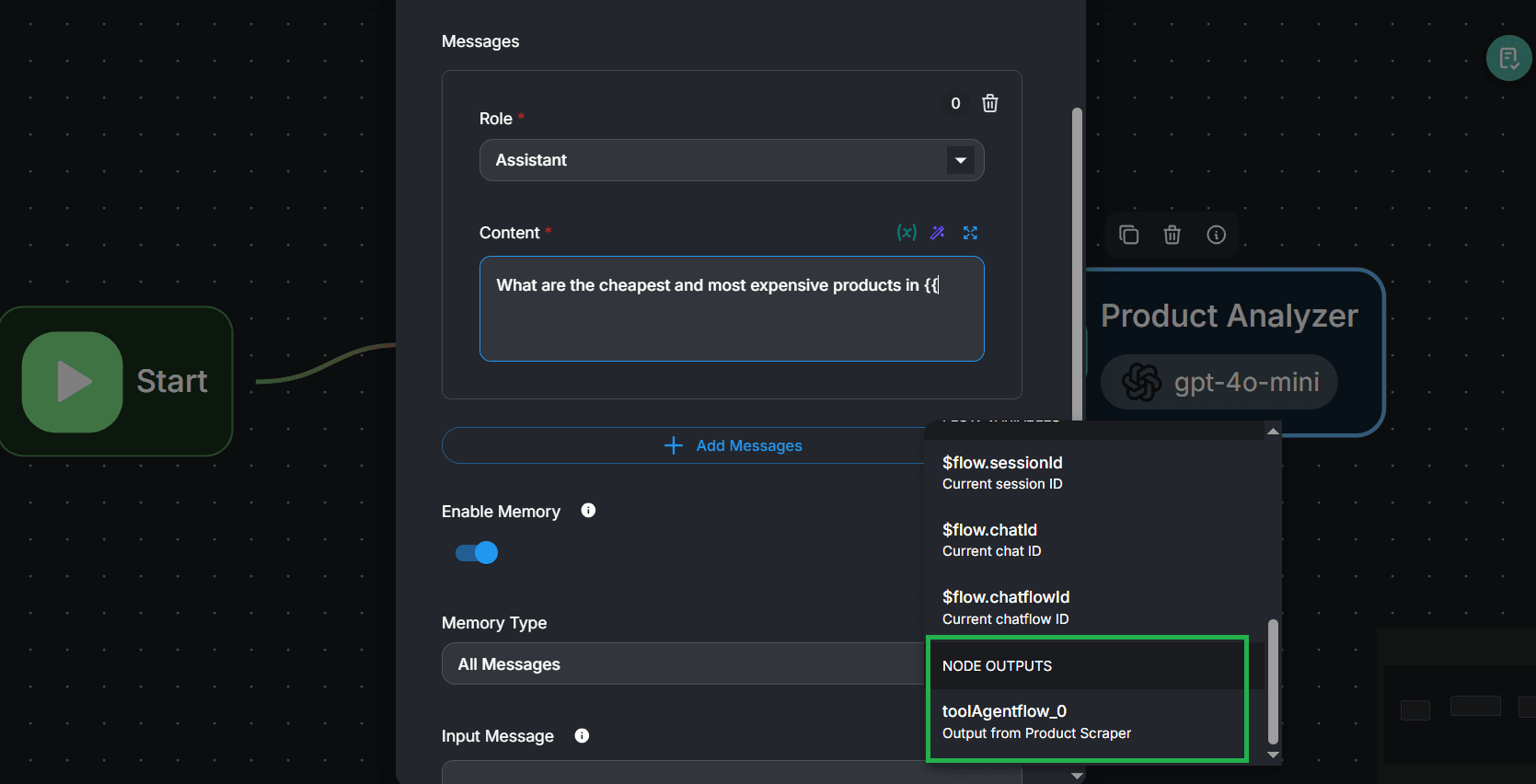
Task: Click the Memory Type label
Action: tap(494, 623)
